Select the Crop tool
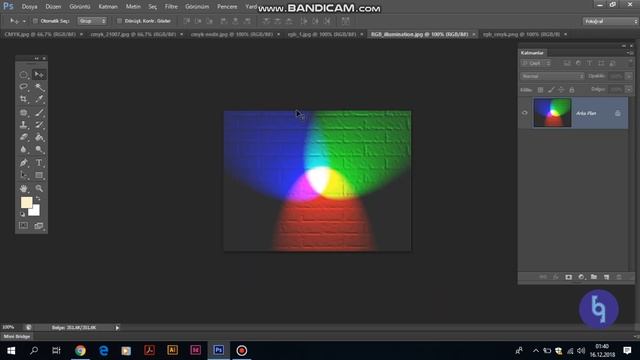The width and height of the screenshot is (640, 360). (24, 99)
